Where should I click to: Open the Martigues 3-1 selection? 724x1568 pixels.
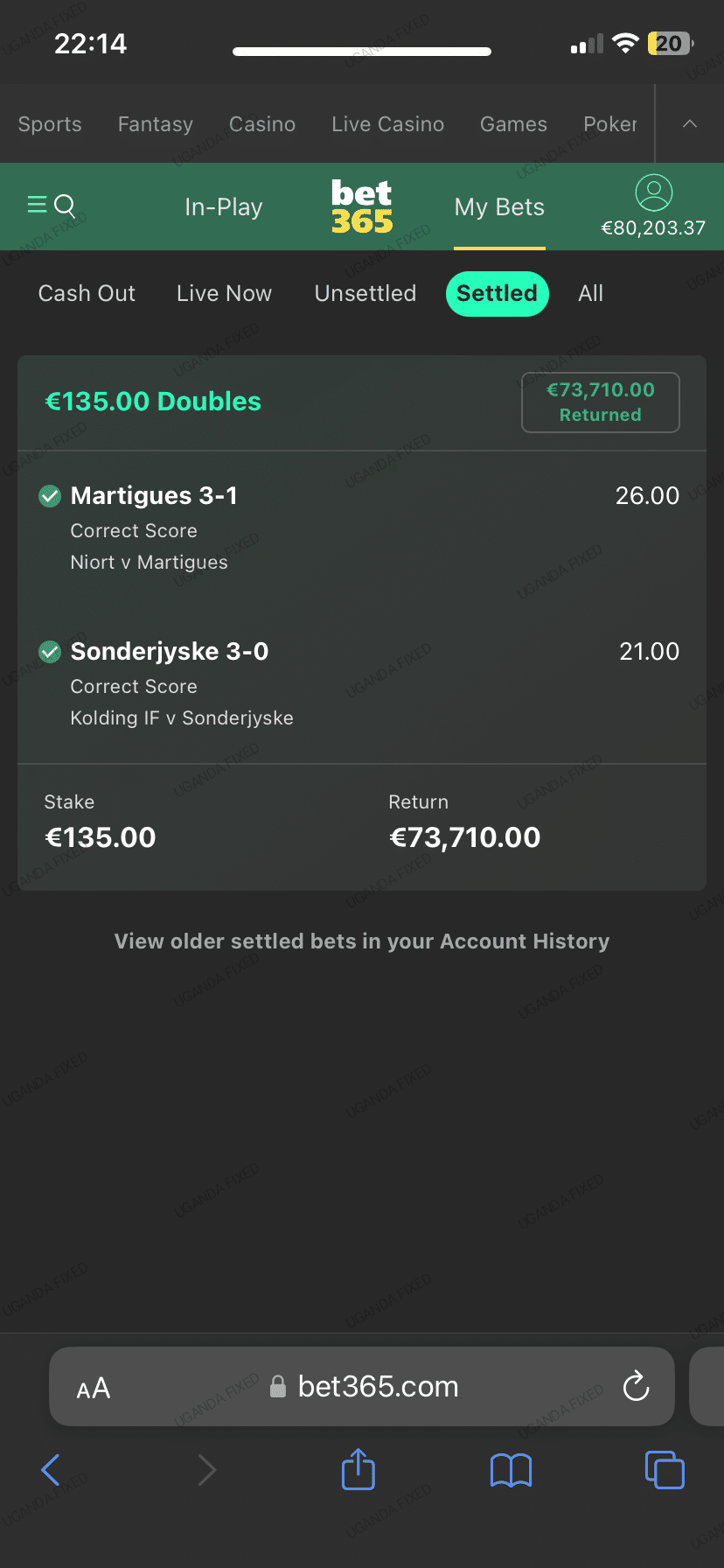click(x=154, y=496)
